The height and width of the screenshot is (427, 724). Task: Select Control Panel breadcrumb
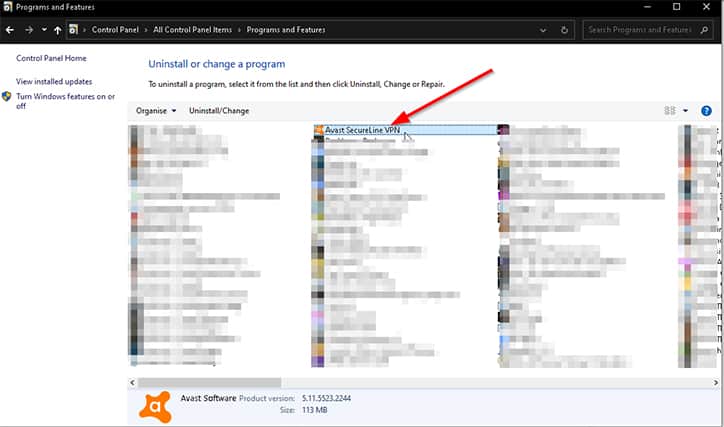click(x=115, y=30)
